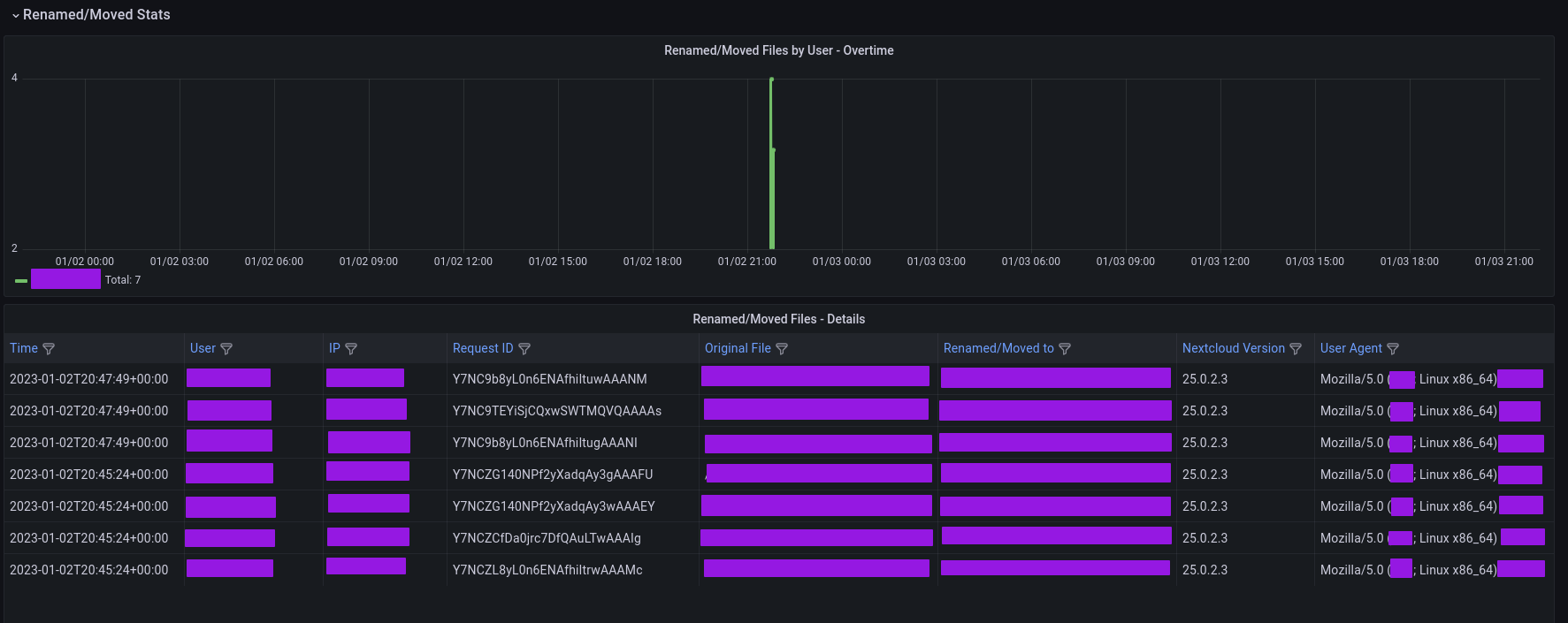The image size is (1568, 623).
Task: Click the Time column filter icon
Action: (x=49, y=349)
